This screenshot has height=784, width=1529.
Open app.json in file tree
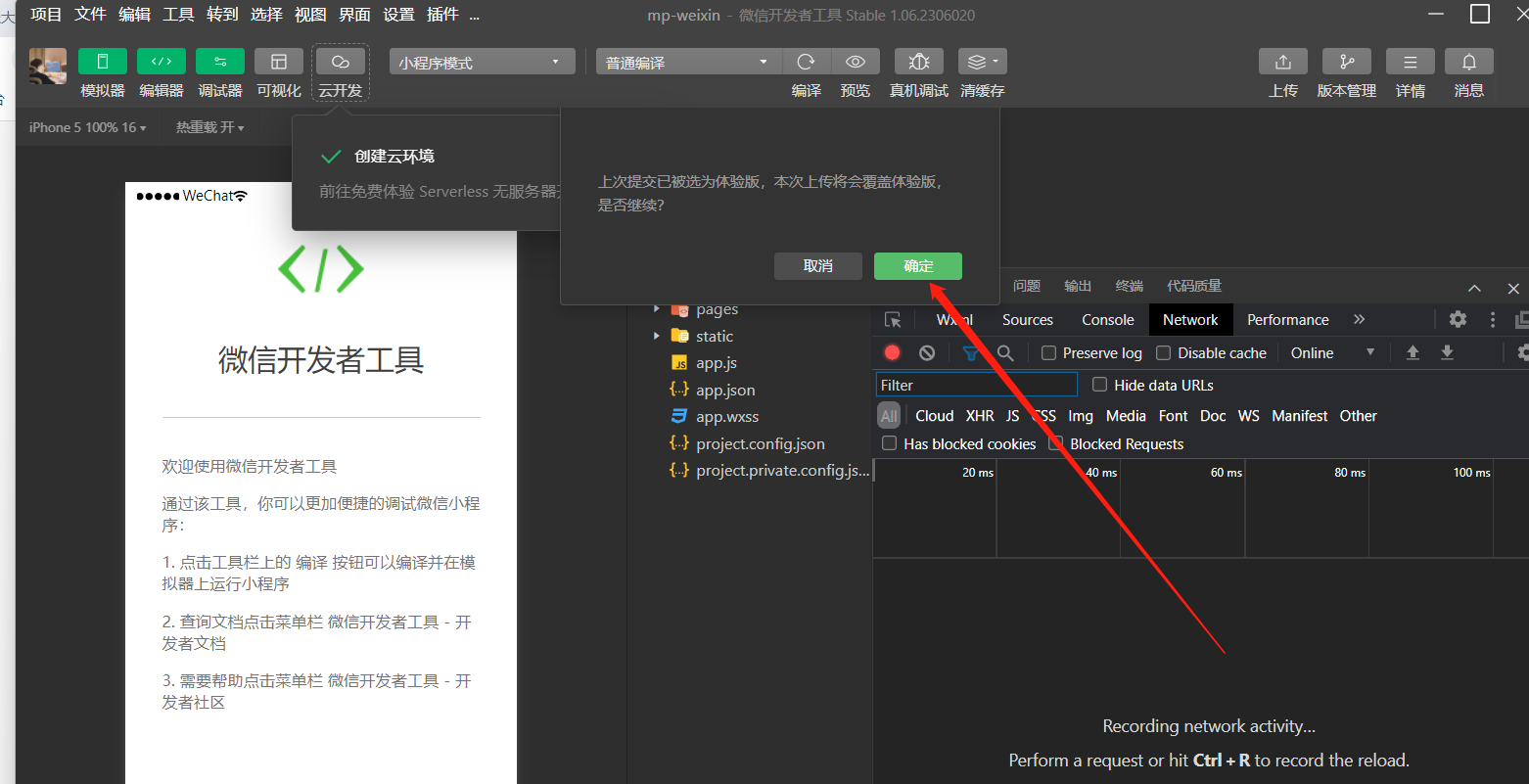point(725,390)
